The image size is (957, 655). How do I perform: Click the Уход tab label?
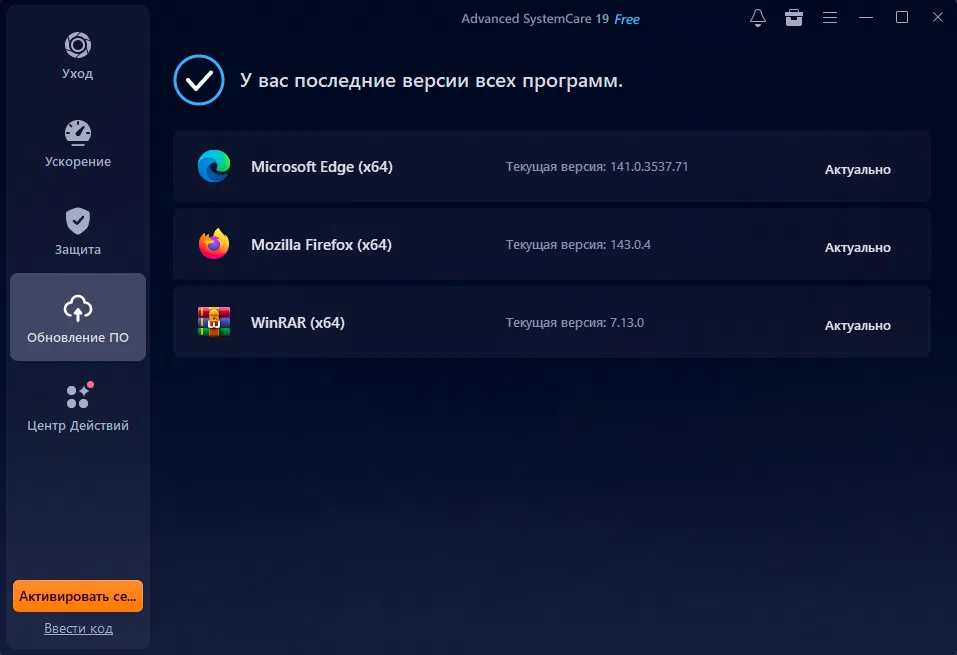pos(78,73)
